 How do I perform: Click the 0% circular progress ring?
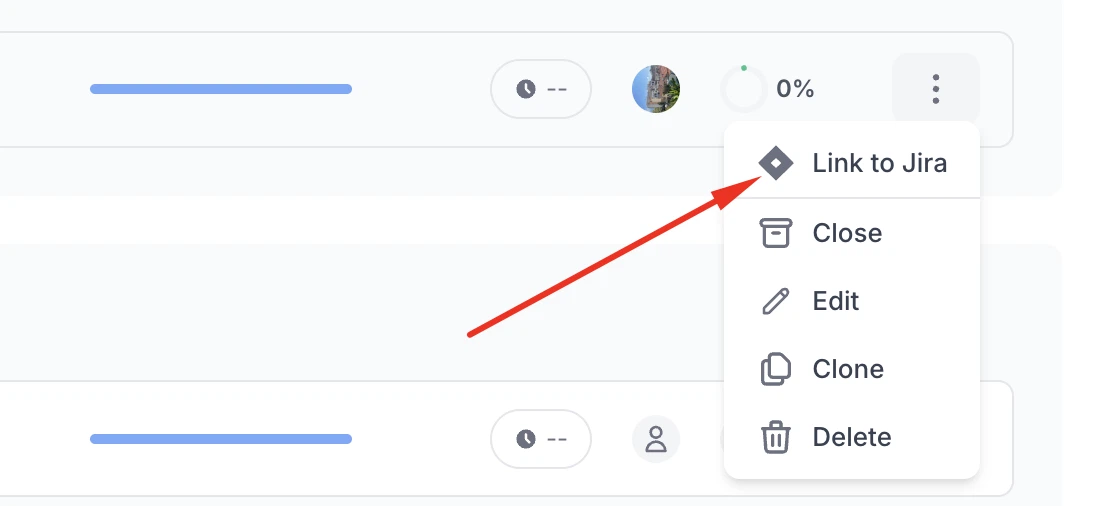(x=743, y=90)
